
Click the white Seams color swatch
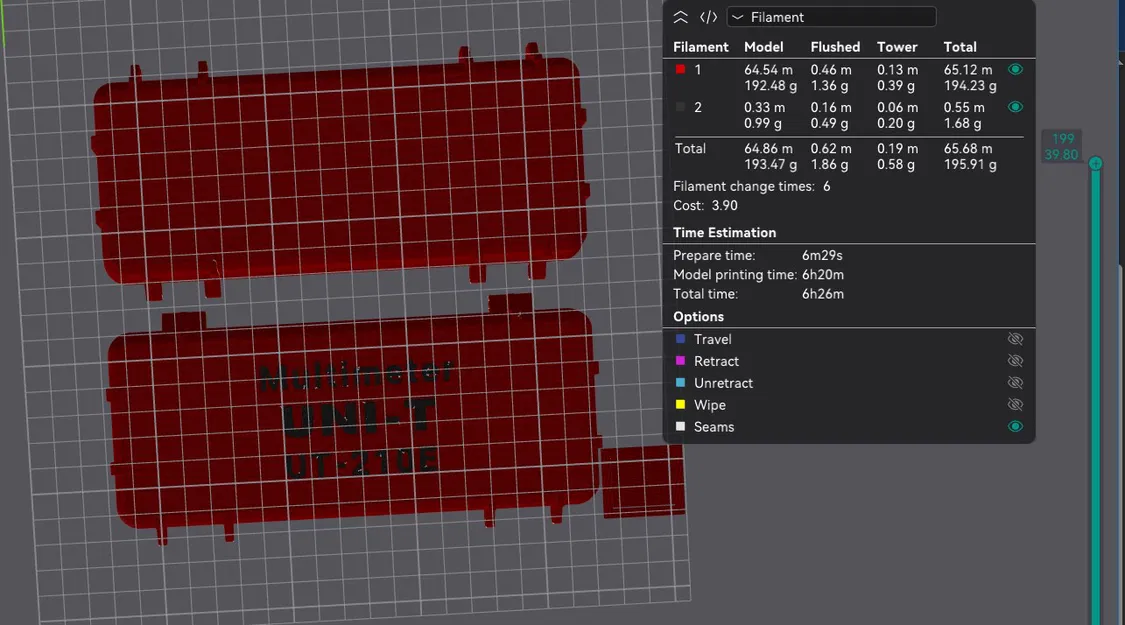680,426
